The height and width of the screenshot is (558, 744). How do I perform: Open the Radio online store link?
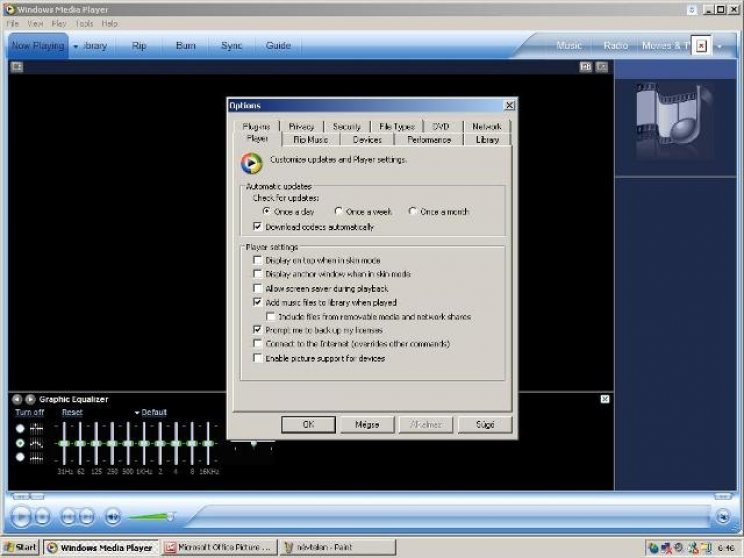click(615, 46)
